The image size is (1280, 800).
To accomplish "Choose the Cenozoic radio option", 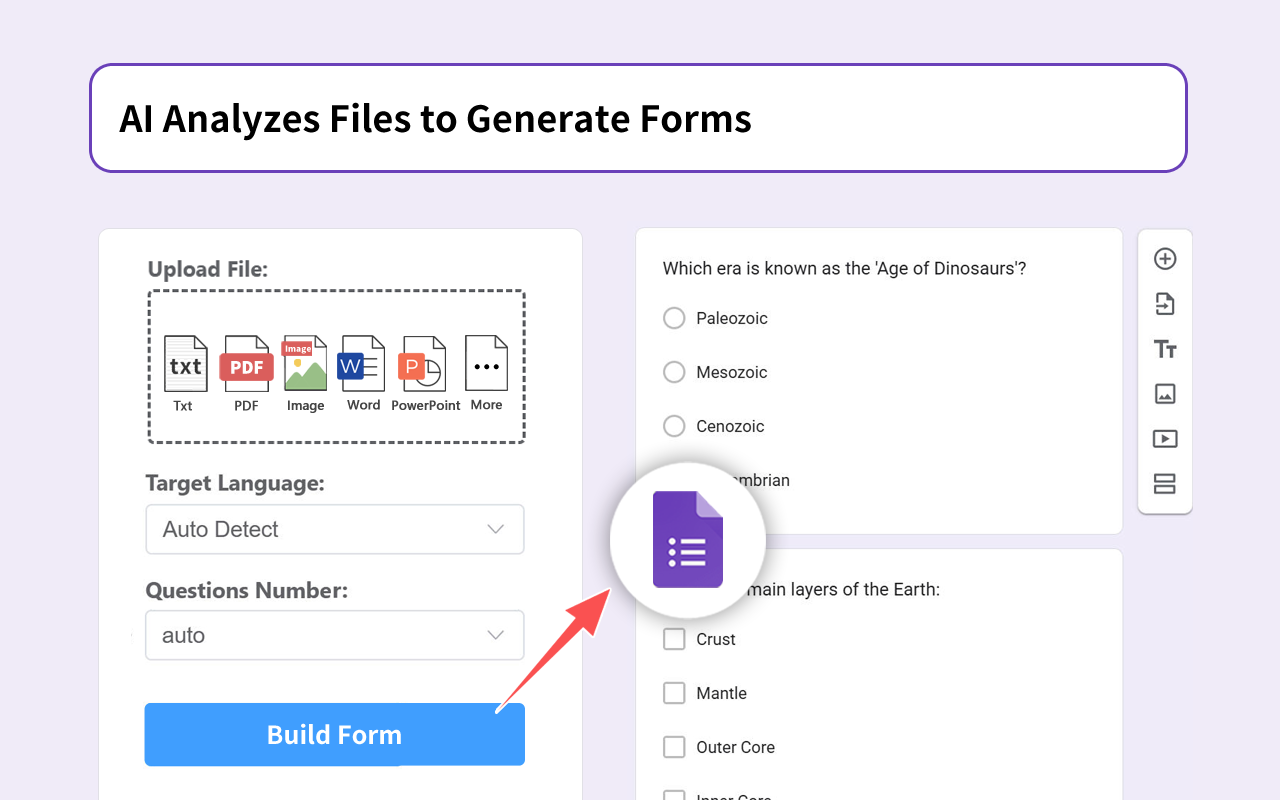I will pyautogui.click(x=675, y=426).
